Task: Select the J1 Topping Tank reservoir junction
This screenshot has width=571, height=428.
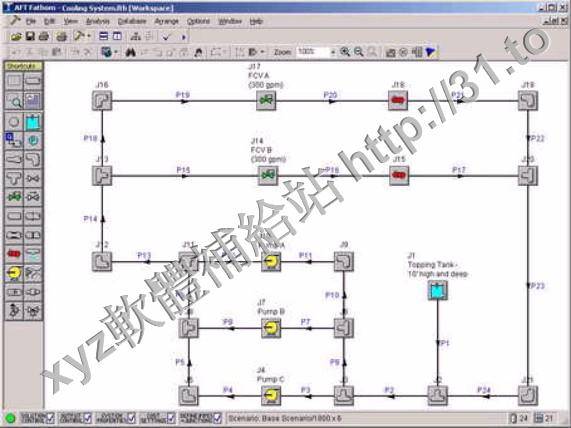Action: coord(437,291)
